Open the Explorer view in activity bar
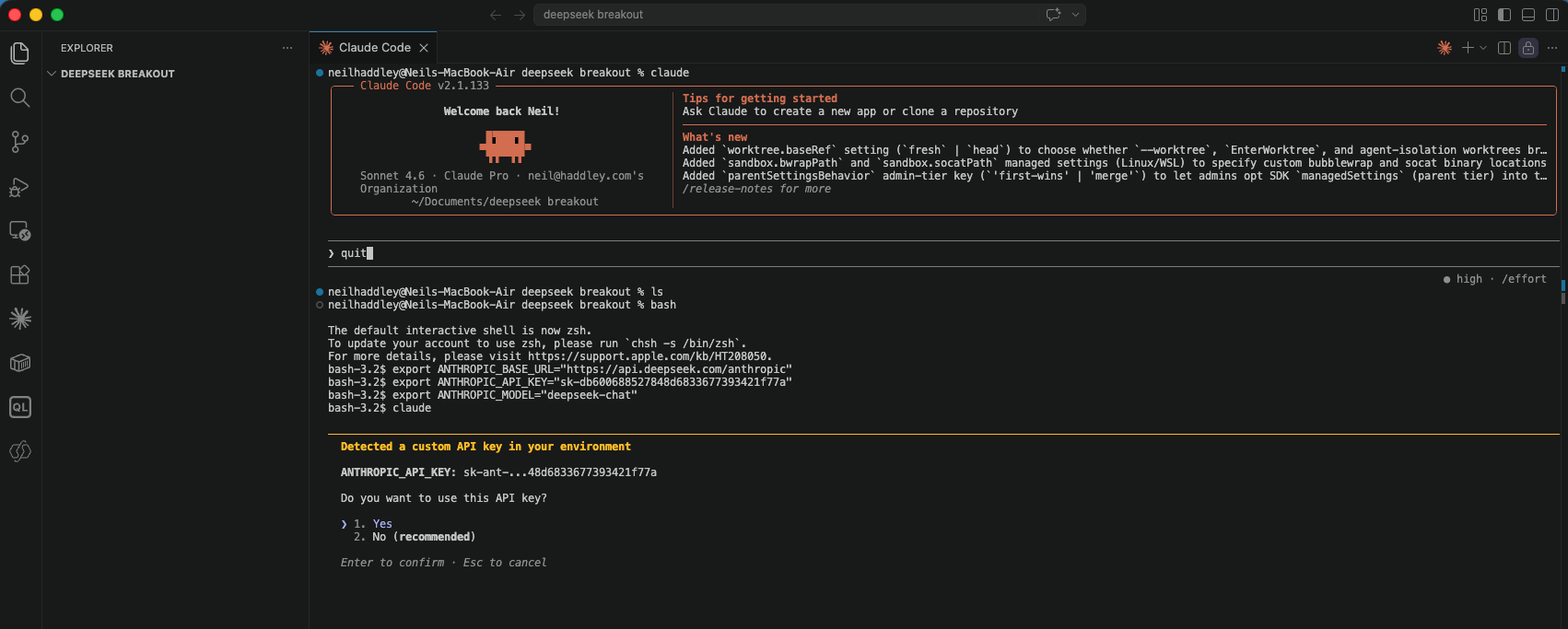Viewport: 1568px width, 629px height. tap(20, 53)
